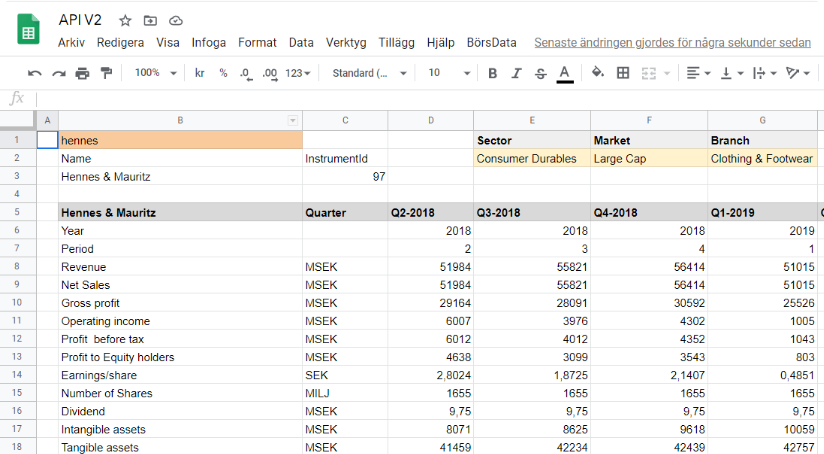Toggle italic text formatting
Viewport: 824px width, 454px height.
coord(516,73)
